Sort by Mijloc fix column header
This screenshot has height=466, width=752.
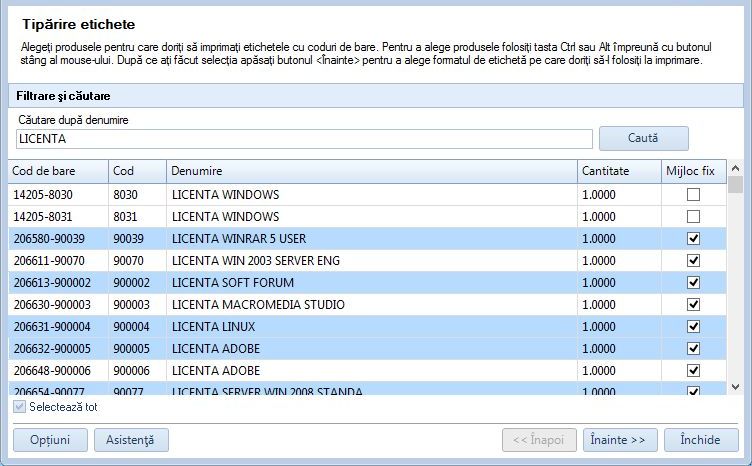pos(693,171)
